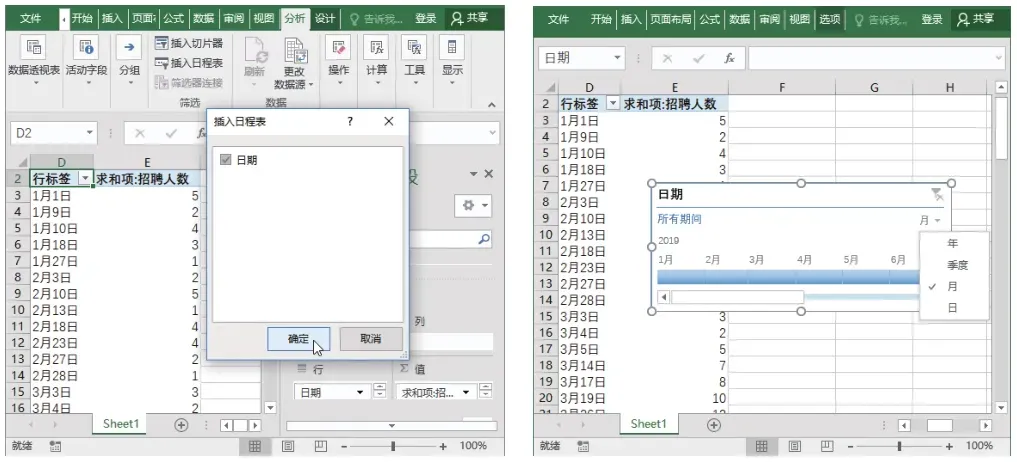Viewport: 1017px width, 462px height.
Task: Open the 计算 ribbon group icon
Action: point(376,48)
